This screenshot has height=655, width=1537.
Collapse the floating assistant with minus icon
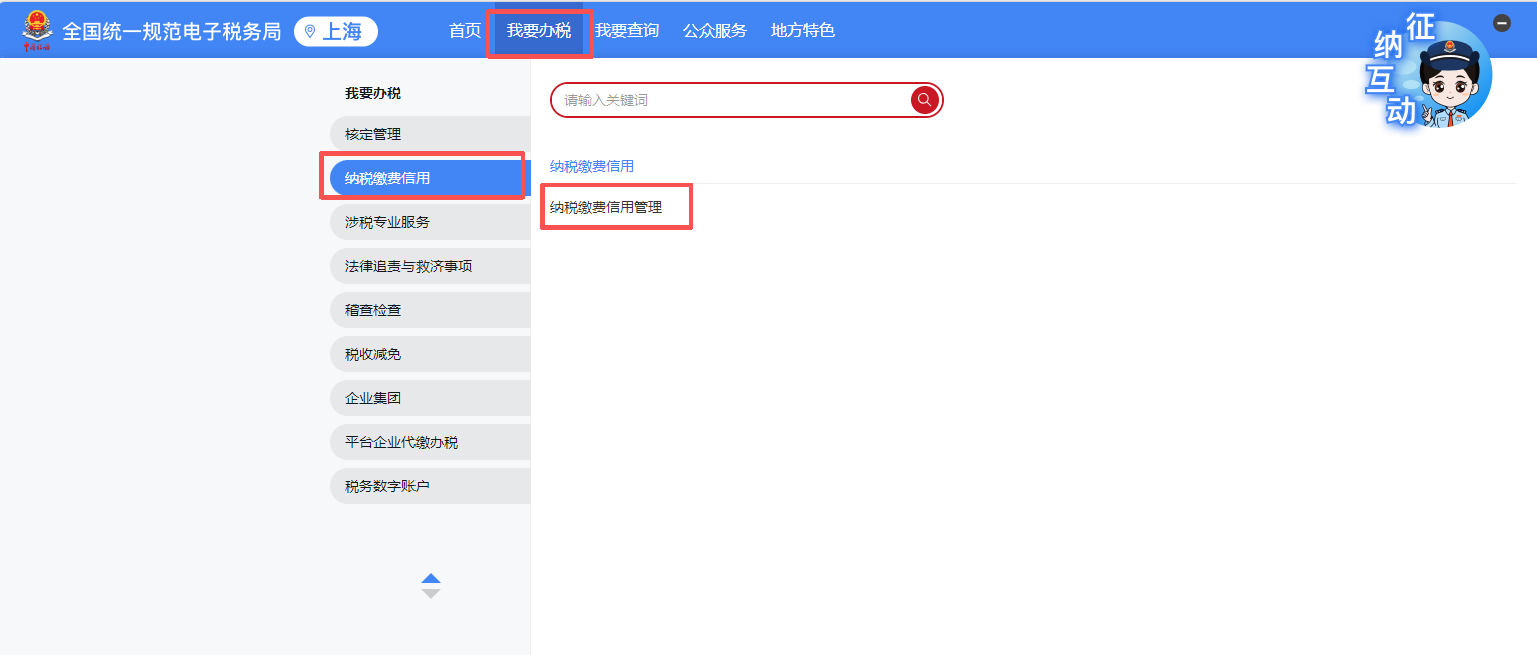[x=1501, y=23]
